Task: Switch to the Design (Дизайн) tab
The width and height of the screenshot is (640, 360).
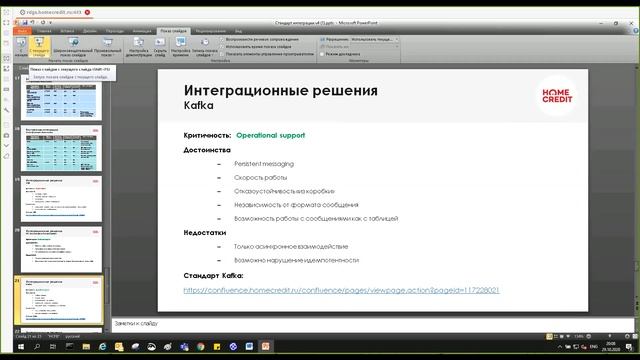Action: pyautogui.click(x=89, y=31)
